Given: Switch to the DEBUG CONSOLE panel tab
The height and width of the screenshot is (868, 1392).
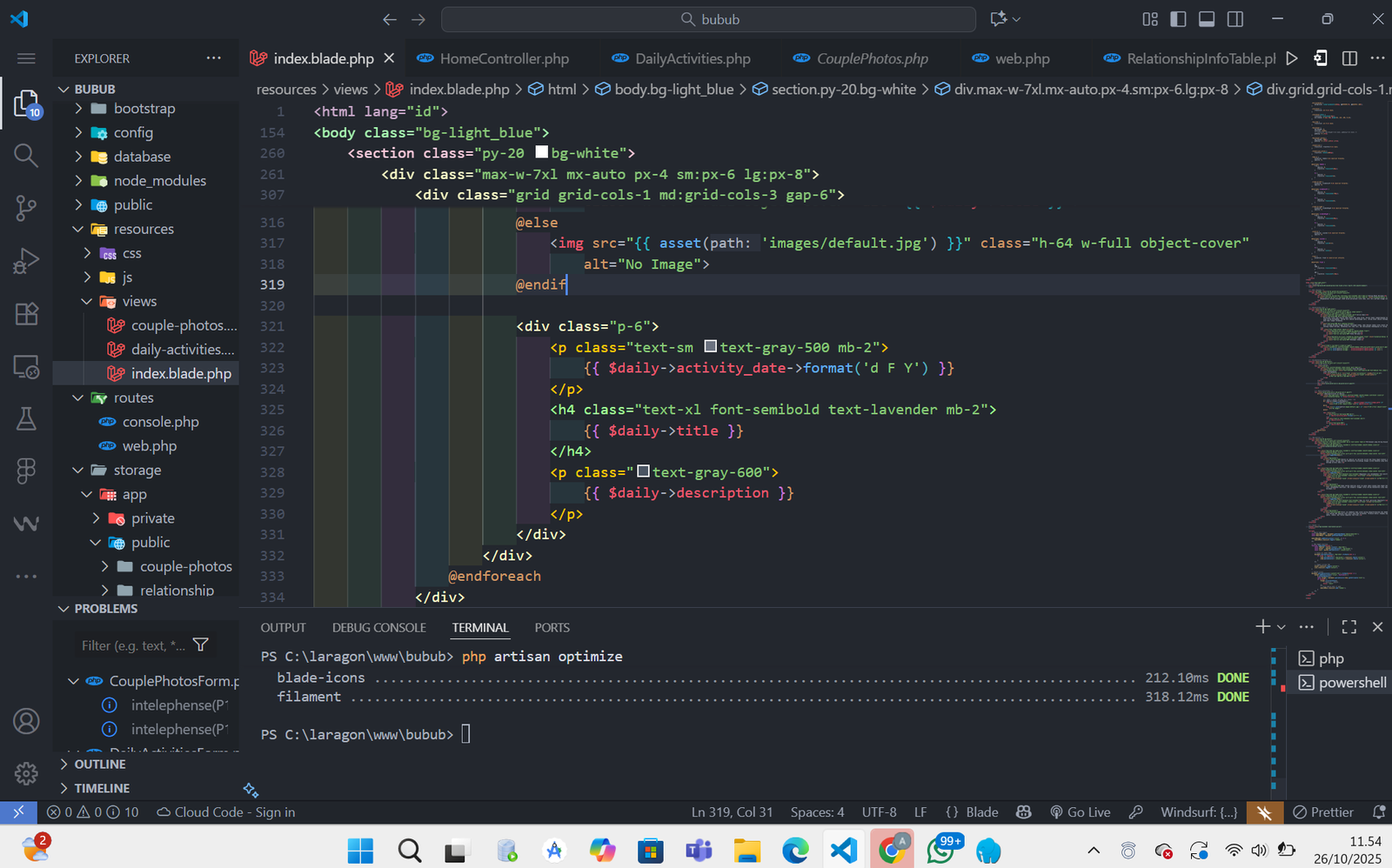Looking at the screenshot, I should 378,627.
